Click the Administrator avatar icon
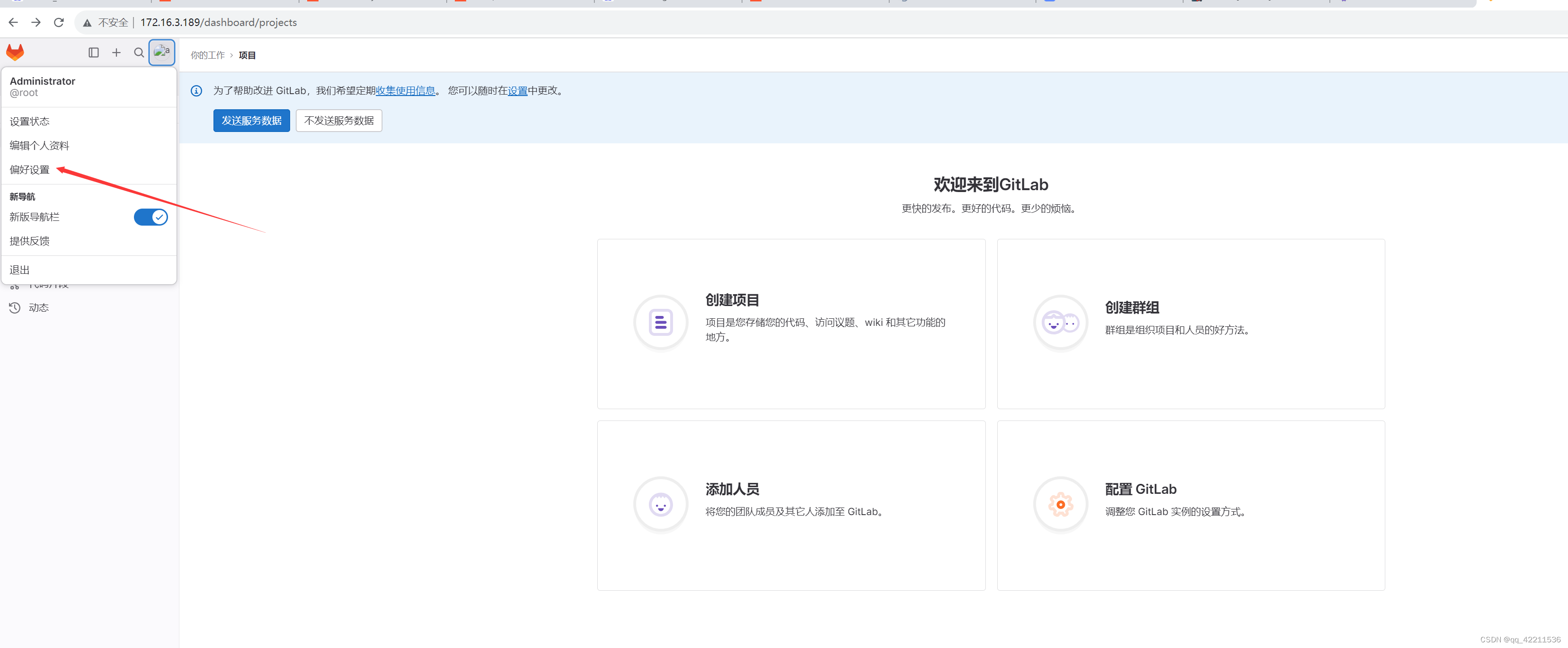Viewport: 1568px width, 648px height. click(161, 53)
